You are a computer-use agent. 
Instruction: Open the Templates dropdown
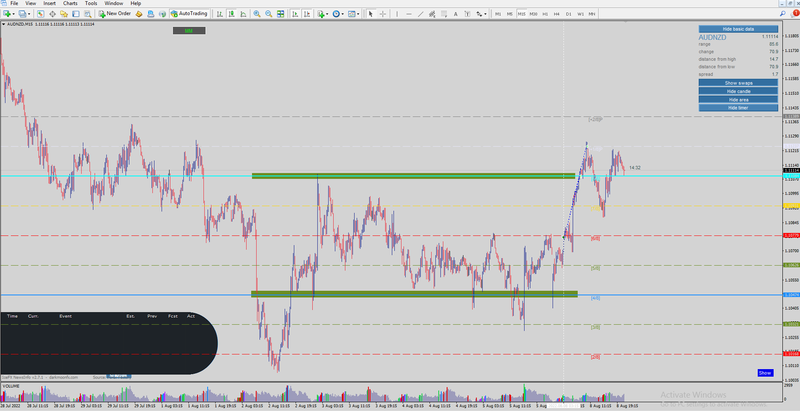pos(354,14)
